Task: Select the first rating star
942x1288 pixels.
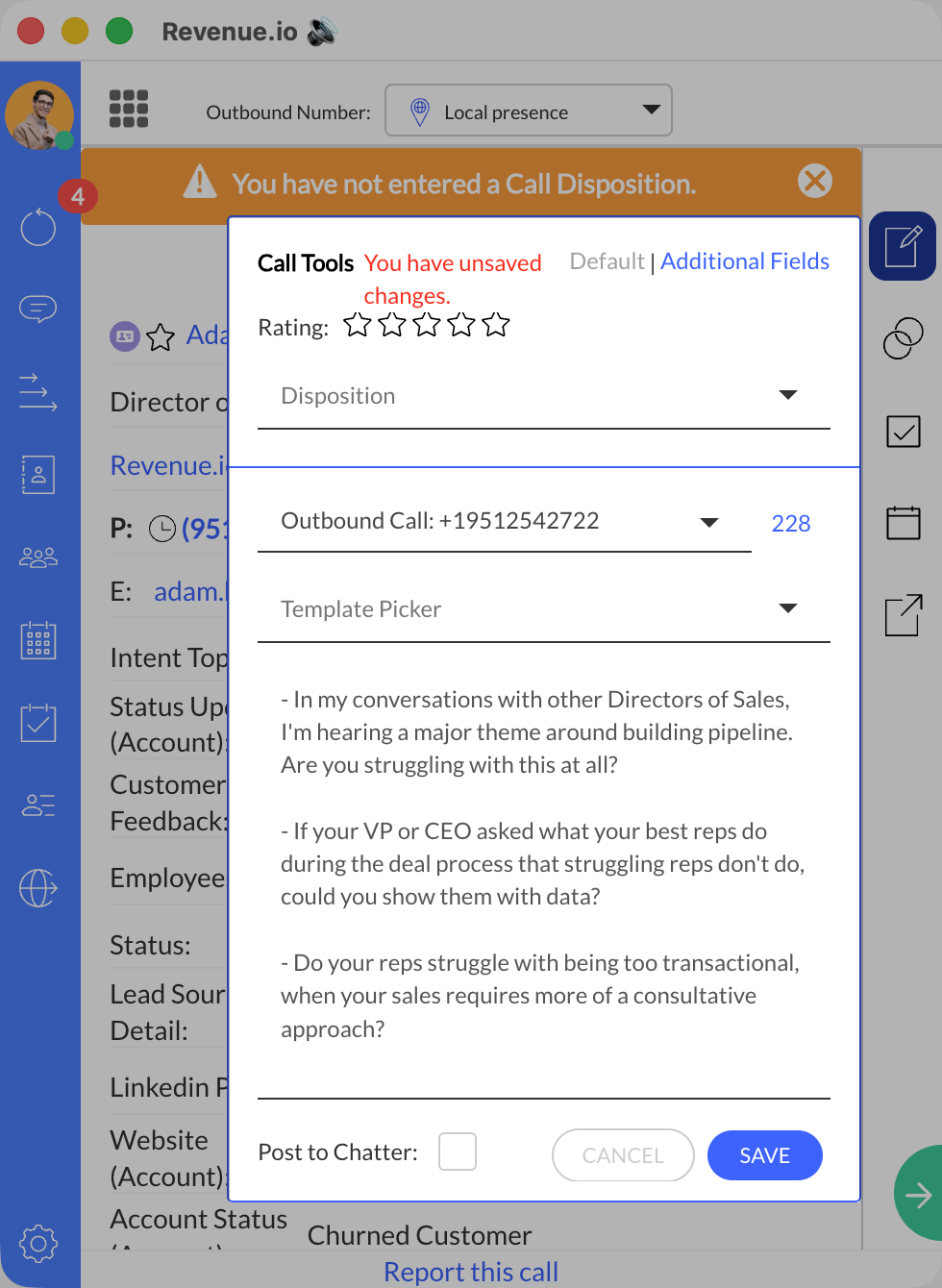Action: pyautogui.click(x=357, y=325)
